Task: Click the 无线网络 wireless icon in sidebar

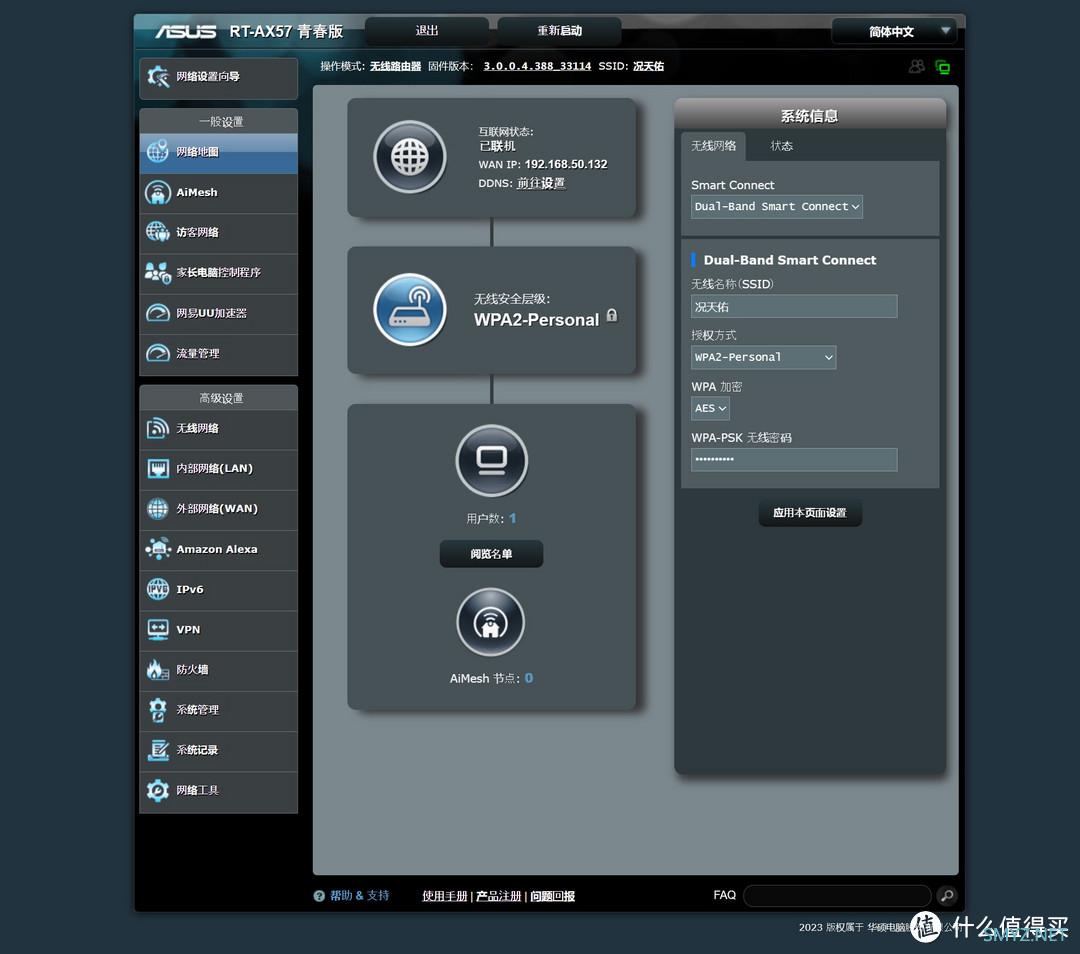Action: [x=158, y=428]
